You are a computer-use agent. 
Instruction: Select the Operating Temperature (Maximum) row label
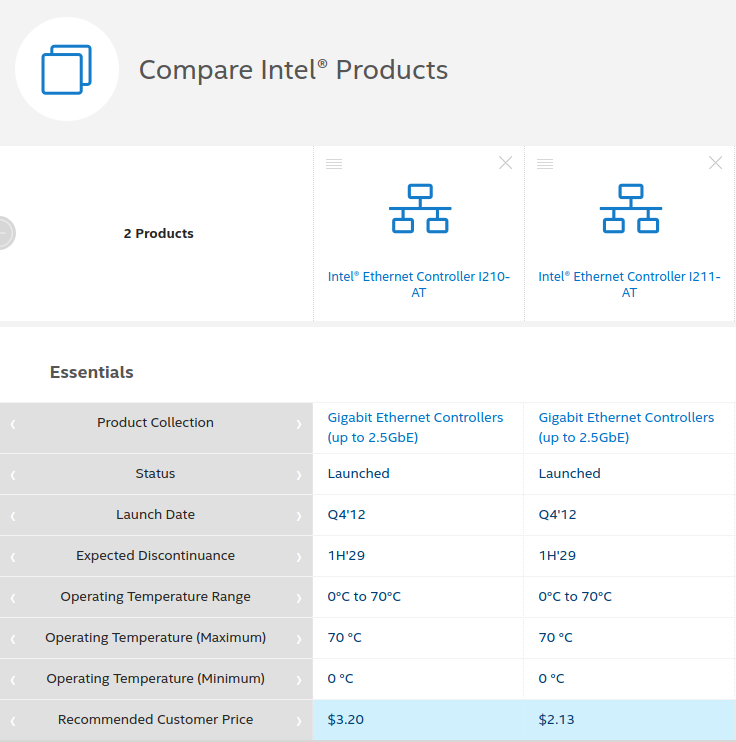click(155, 638)
